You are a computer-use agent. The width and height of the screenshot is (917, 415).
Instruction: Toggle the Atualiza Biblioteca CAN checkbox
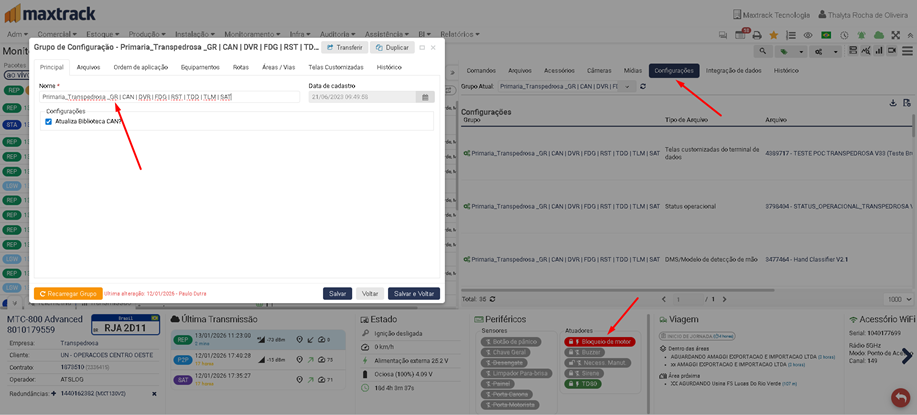(x=48, y=121)
